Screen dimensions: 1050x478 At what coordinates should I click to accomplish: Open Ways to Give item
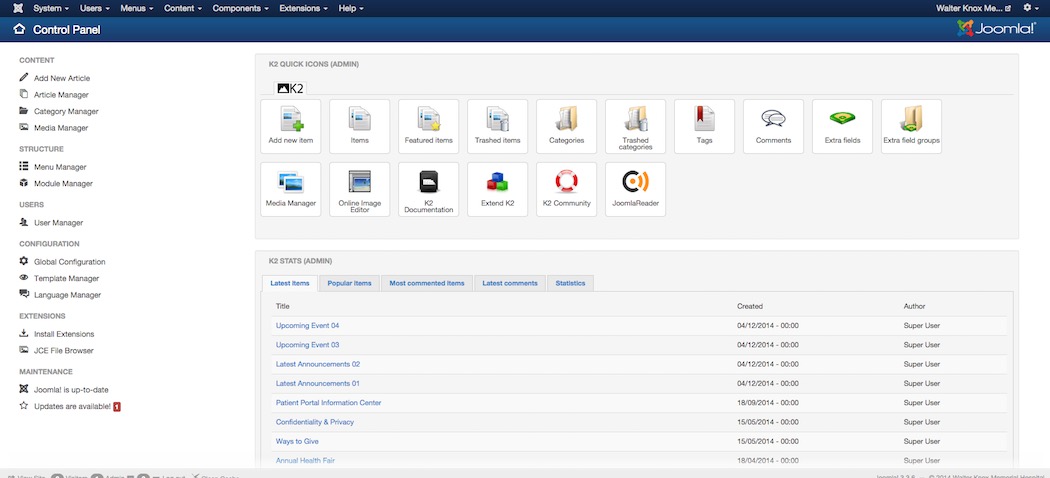click(x=297, y=442)
